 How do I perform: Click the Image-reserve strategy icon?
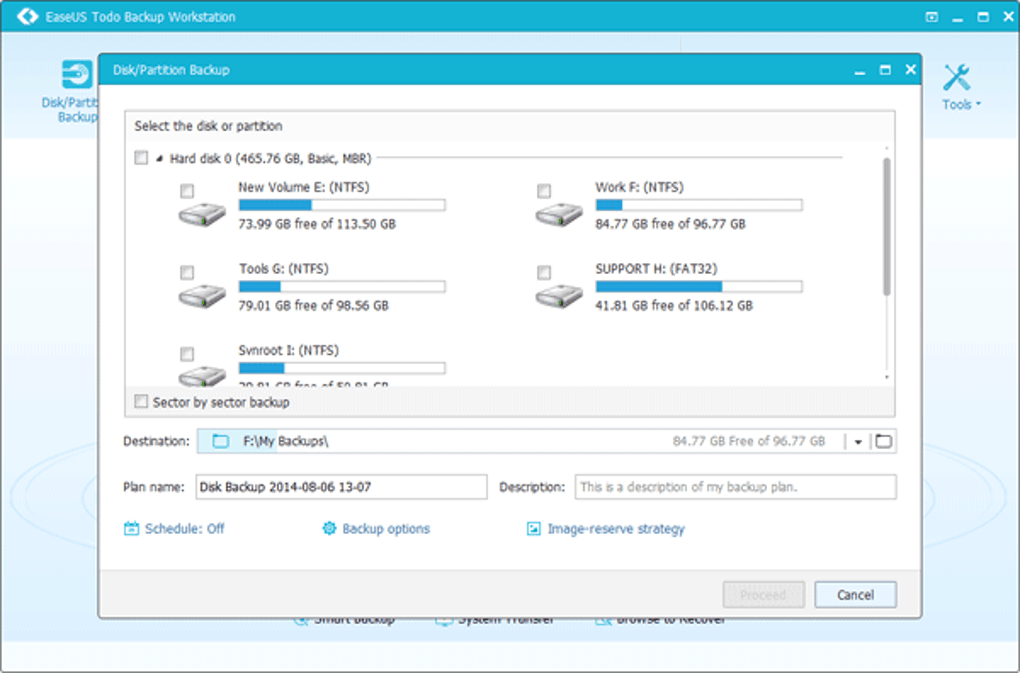tap(533, 529)
